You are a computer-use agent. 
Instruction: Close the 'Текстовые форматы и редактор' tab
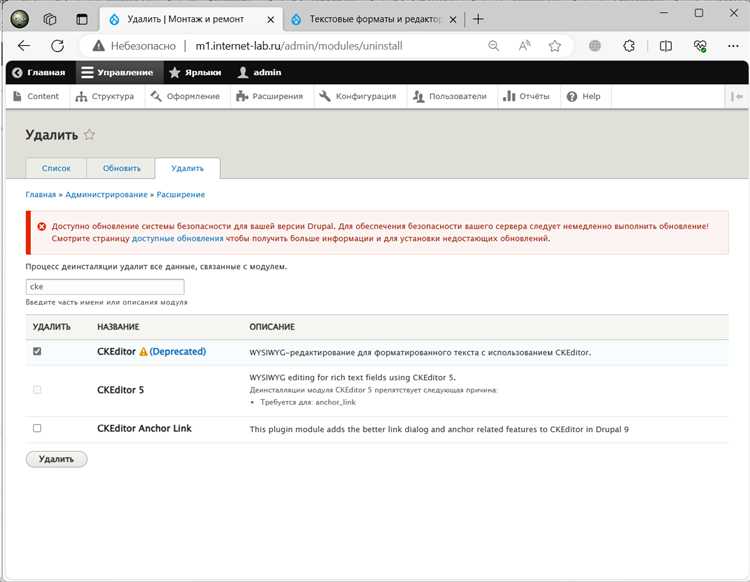(452, 20)
